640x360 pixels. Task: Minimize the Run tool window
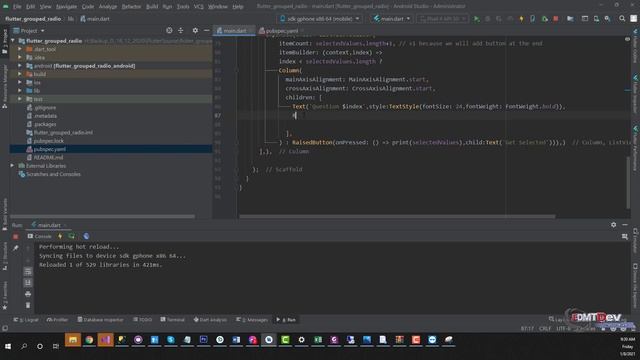pos(625,225)
